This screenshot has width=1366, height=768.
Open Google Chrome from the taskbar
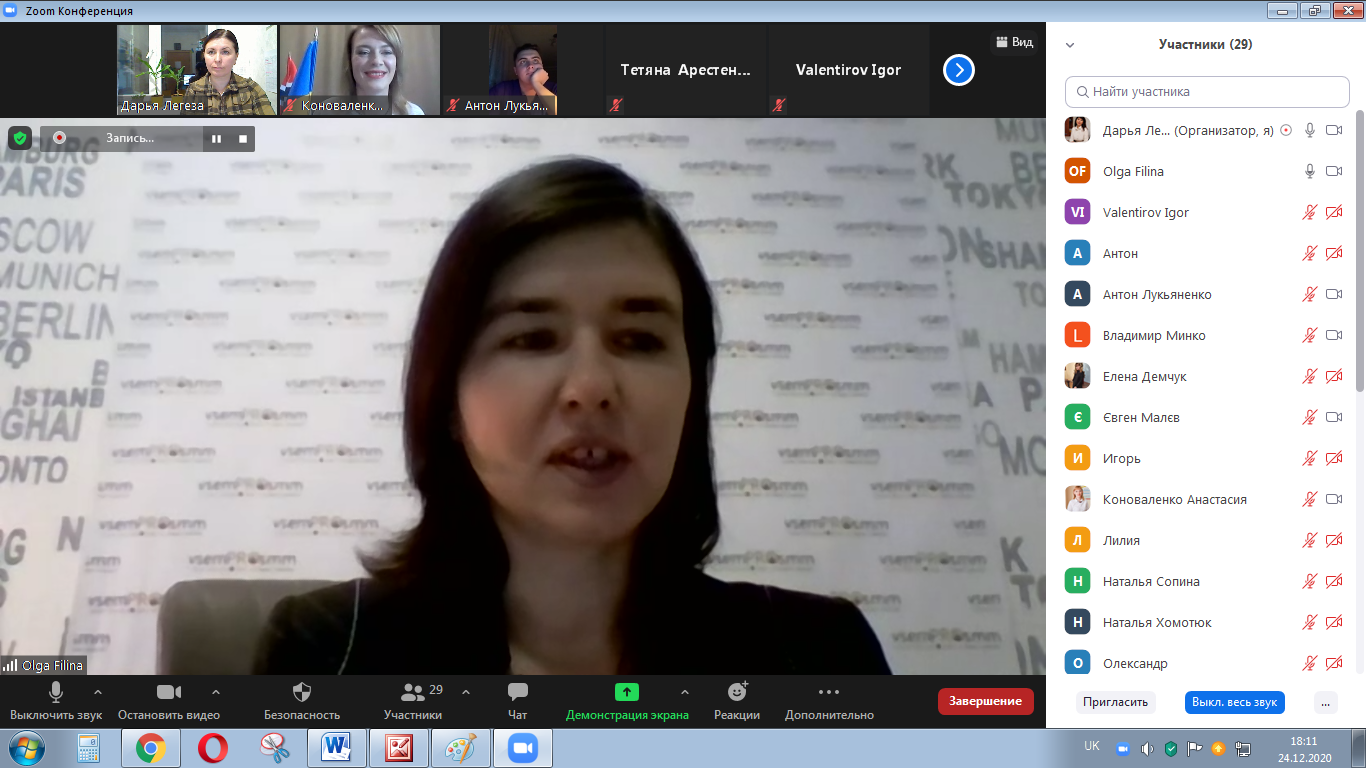point(151,748)
